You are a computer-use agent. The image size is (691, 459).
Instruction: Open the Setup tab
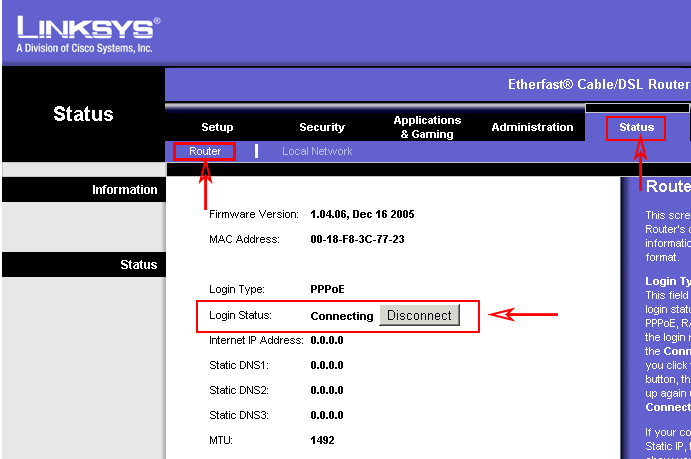(217, 127)
